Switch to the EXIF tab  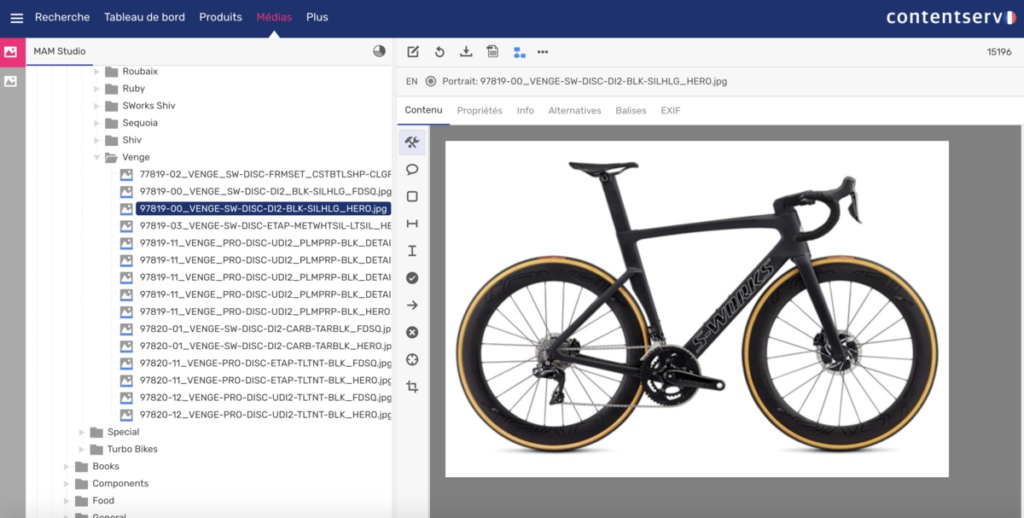click(670, 111)
